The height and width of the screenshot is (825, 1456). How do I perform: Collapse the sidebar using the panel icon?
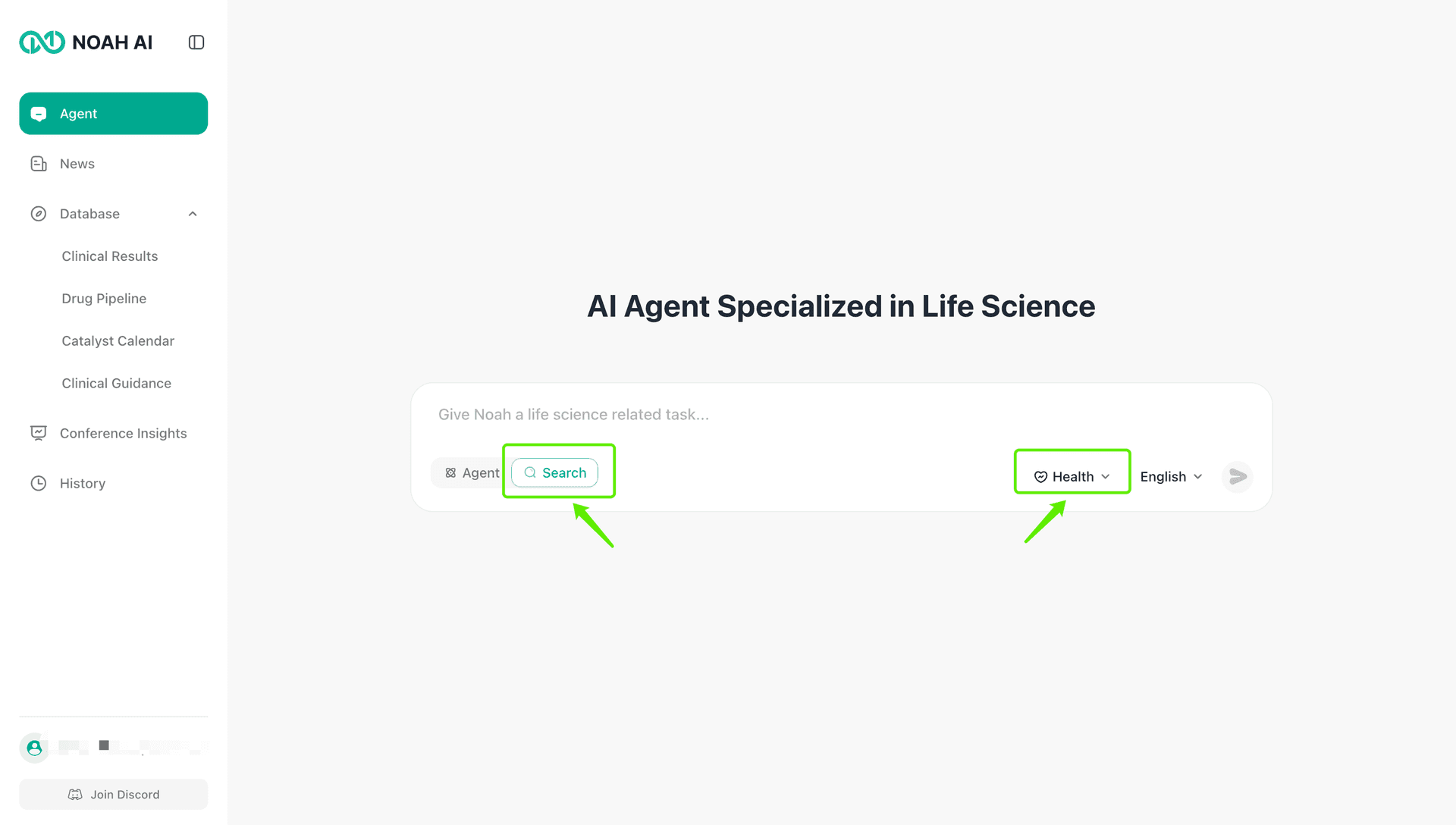[196, 42]
